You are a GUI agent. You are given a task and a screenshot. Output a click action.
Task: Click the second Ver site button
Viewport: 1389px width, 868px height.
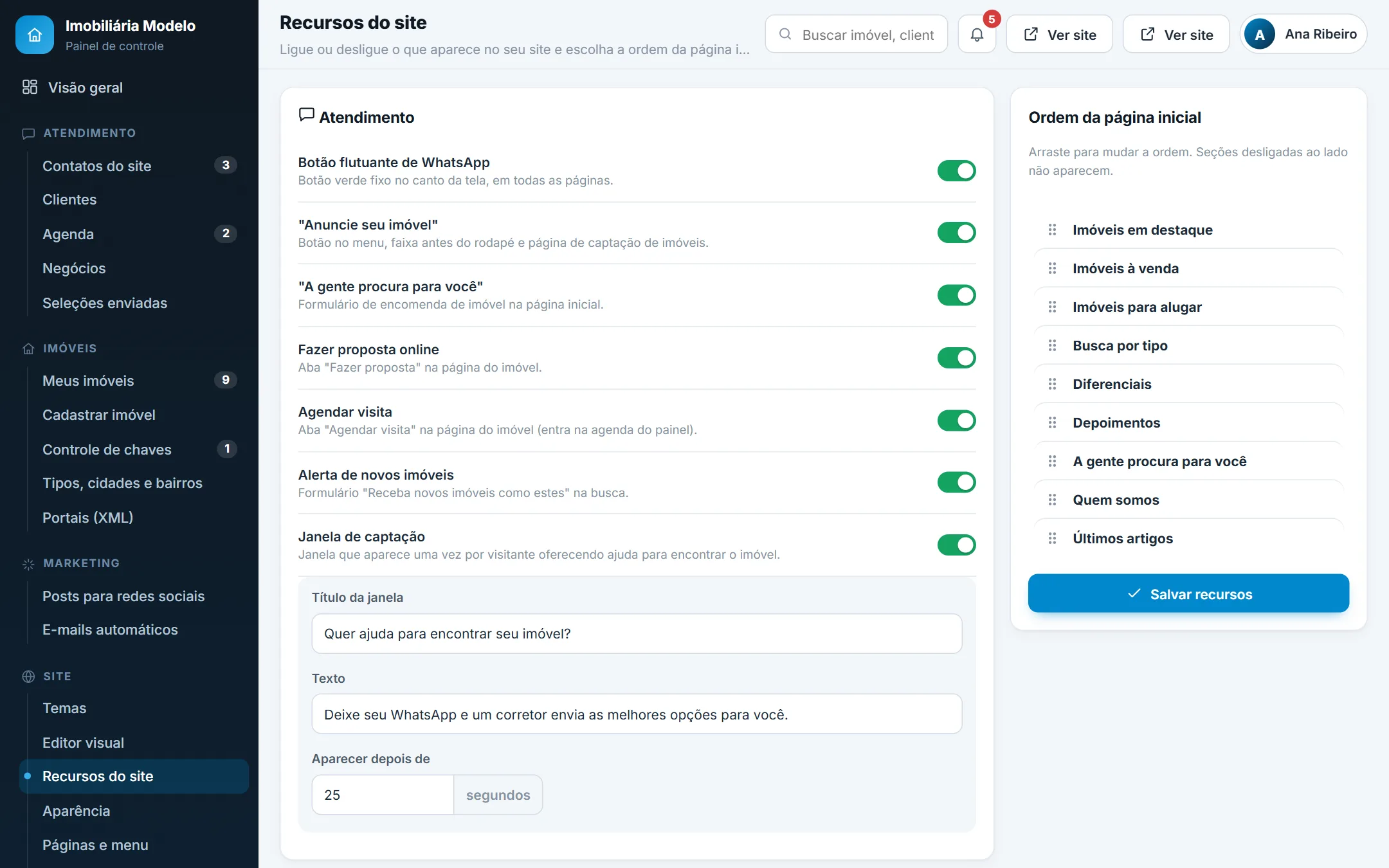pyautogui.click(x=1176, y=34)
